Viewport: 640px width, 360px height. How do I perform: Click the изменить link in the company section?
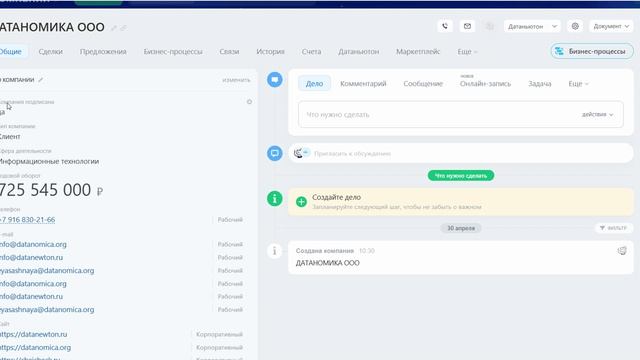point(236,80)
